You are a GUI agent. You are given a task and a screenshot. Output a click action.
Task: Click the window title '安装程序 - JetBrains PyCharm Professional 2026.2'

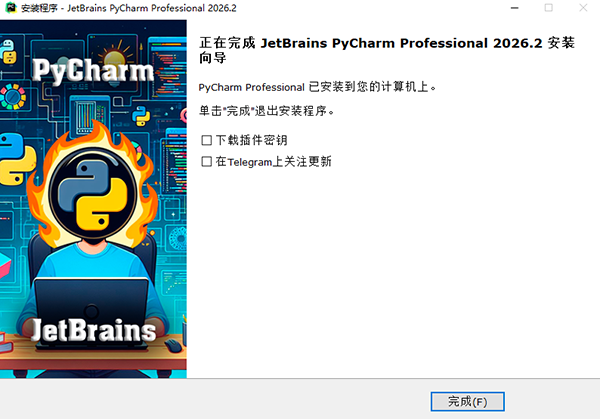pyautogui.click(x=129, y=8)
